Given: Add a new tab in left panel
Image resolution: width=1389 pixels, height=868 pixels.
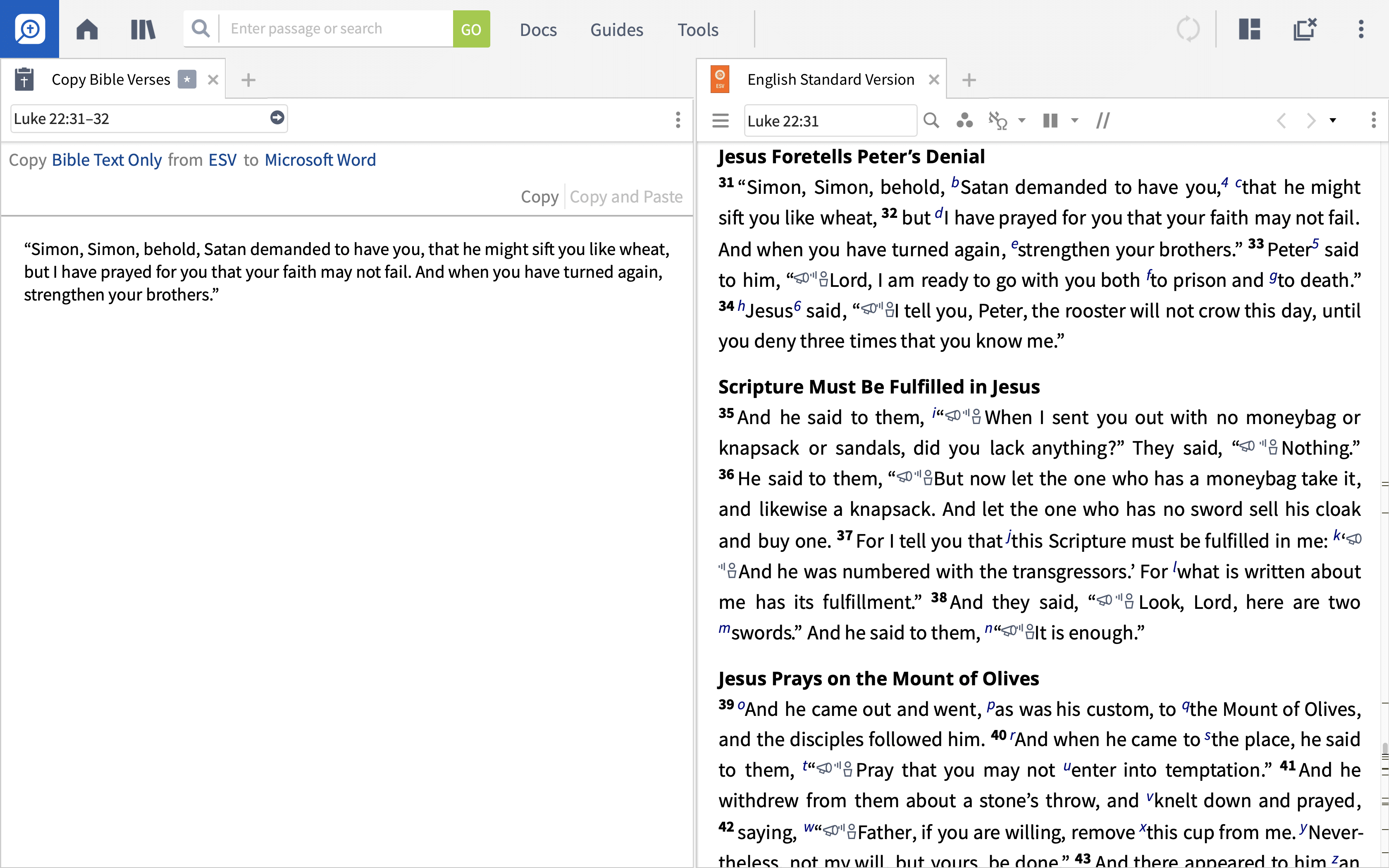Looking at the screenshot, I should (248, 80).
